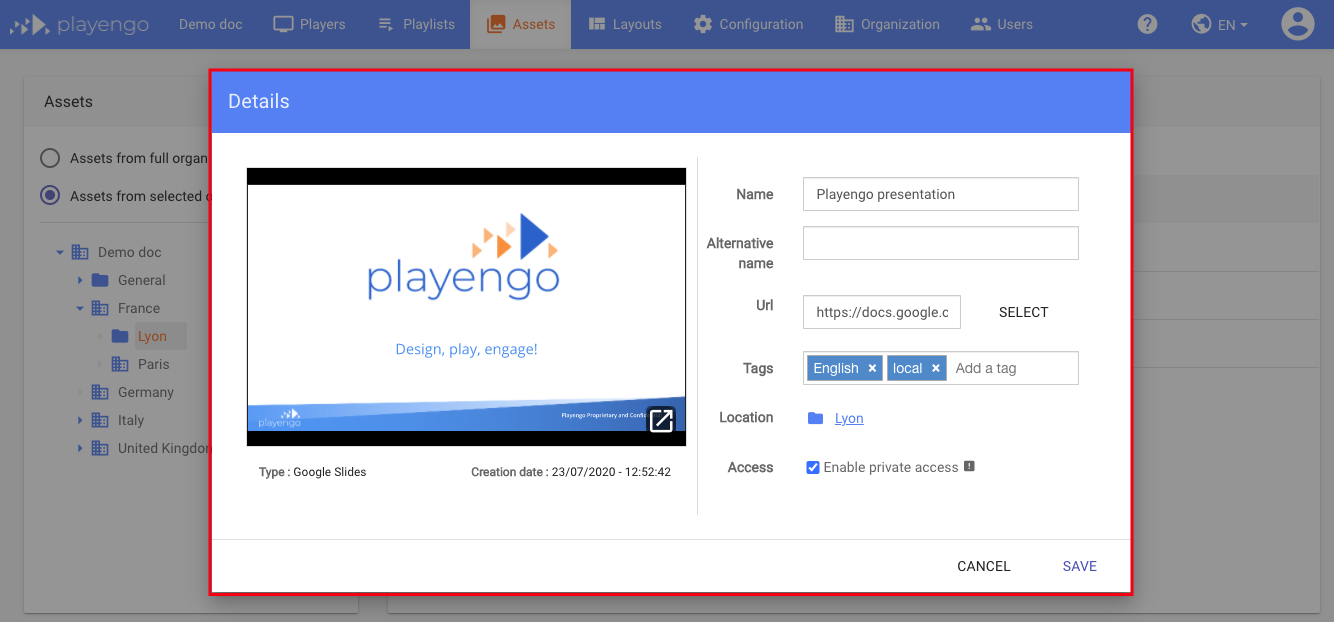The height and width of the screenshot is (622, 1334).
Task: Open the Organization tab
Action: click(887, 24)
